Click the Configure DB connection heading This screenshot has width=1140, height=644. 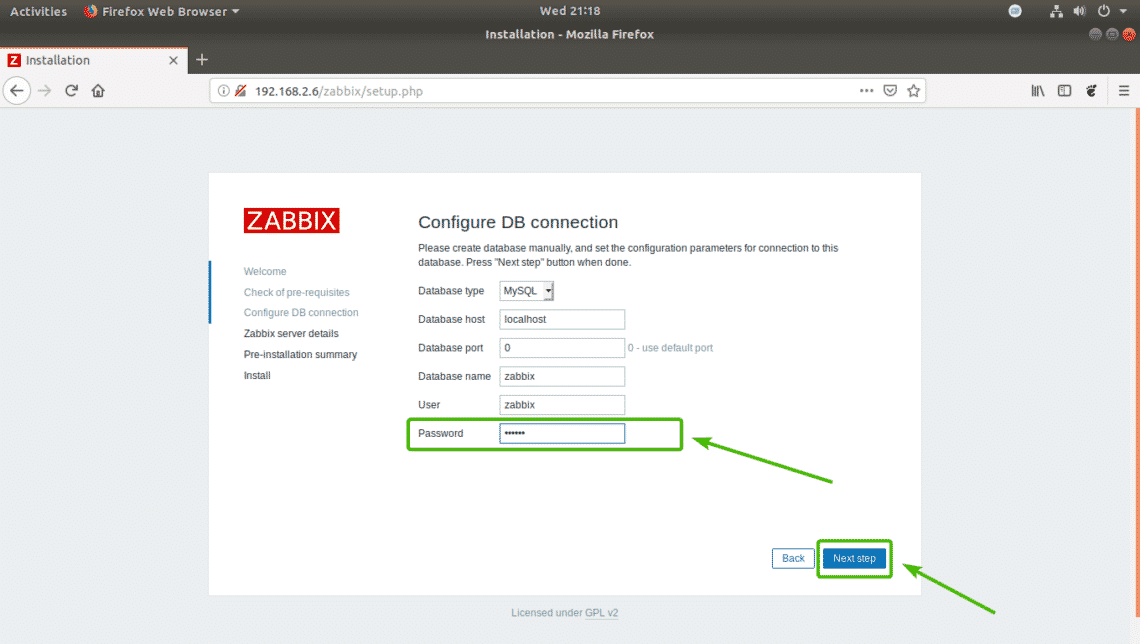[518, 222]
